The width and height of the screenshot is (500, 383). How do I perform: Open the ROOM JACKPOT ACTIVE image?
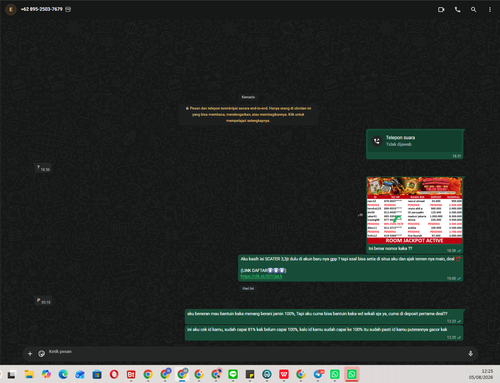click(x=414, y=211)
